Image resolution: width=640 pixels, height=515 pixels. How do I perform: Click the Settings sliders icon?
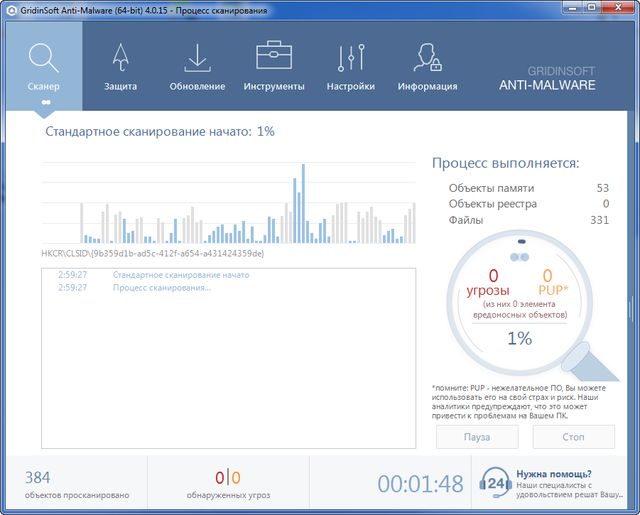click(x=350, y=57)
